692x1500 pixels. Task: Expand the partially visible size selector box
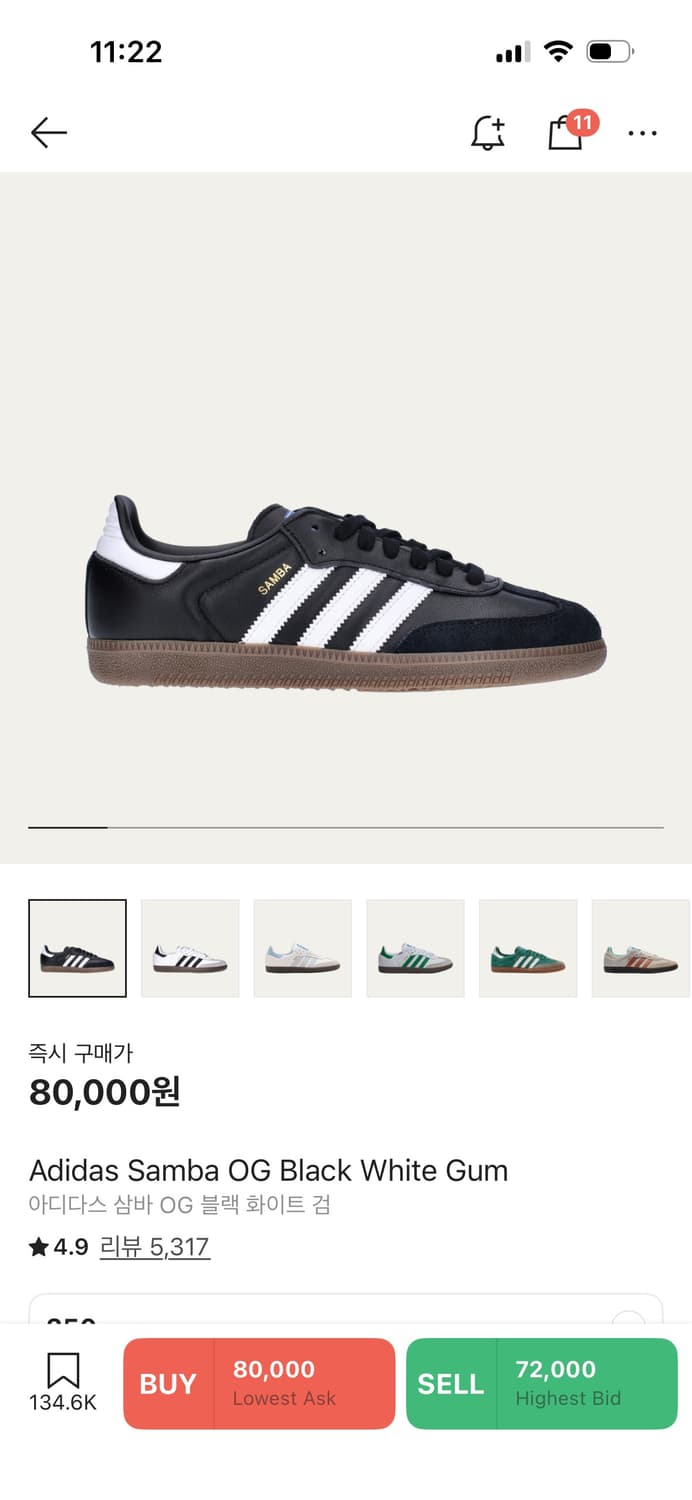tap(346, 1309)
